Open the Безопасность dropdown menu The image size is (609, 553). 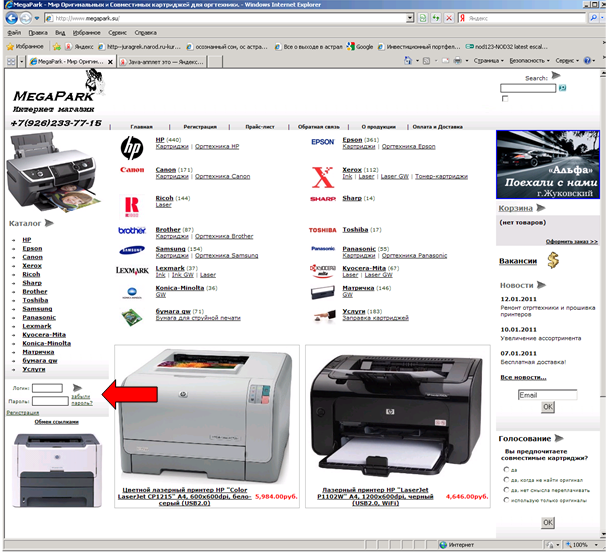[529, 61]
